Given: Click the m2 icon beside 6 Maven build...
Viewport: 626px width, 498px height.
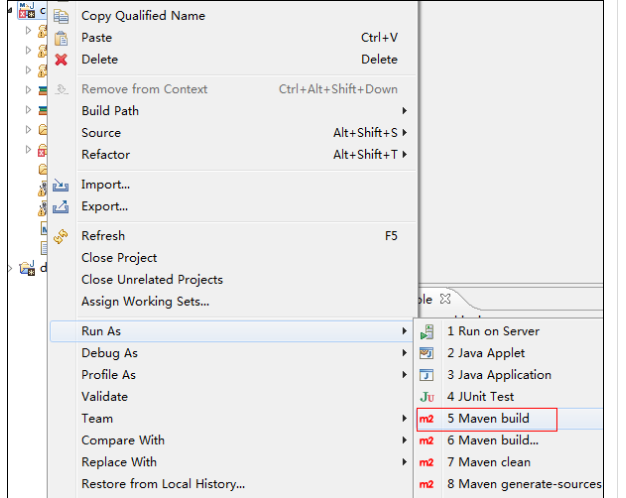Looking at the screenshot, I should click(x=426, y=440).
